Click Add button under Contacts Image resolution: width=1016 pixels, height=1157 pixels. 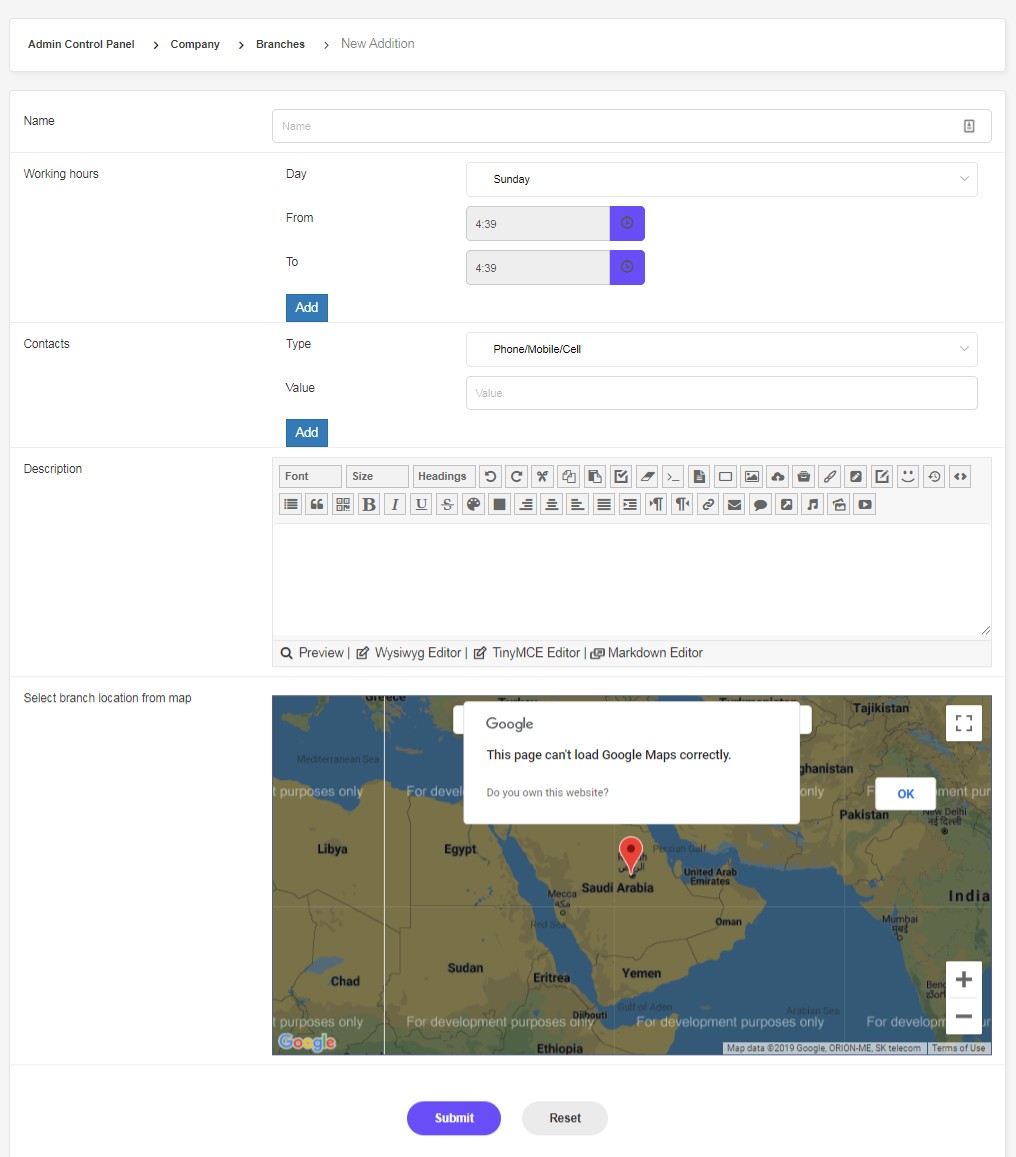point(307,432)
